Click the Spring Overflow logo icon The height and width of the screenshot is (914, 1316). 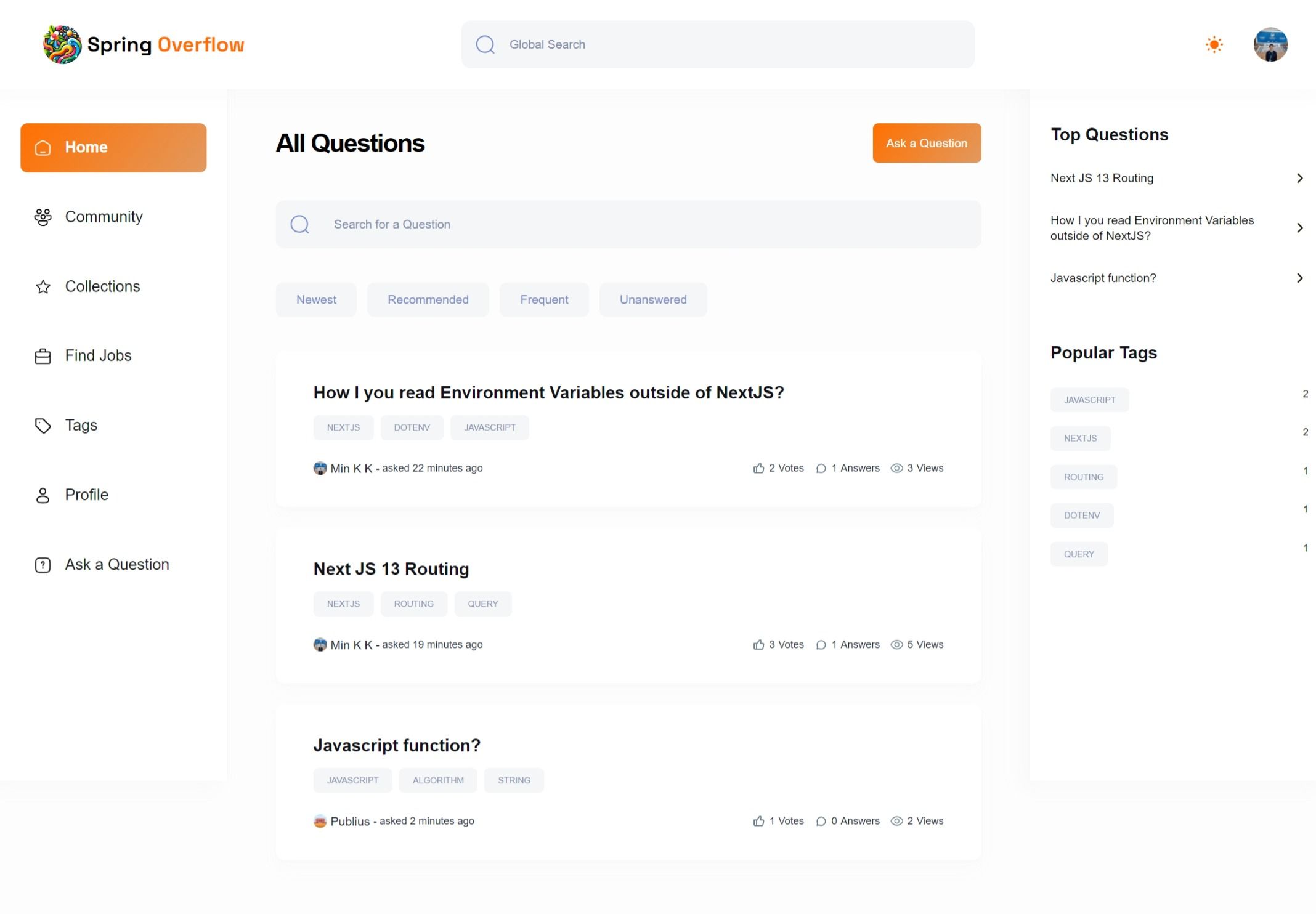click(x=62, y=44)
